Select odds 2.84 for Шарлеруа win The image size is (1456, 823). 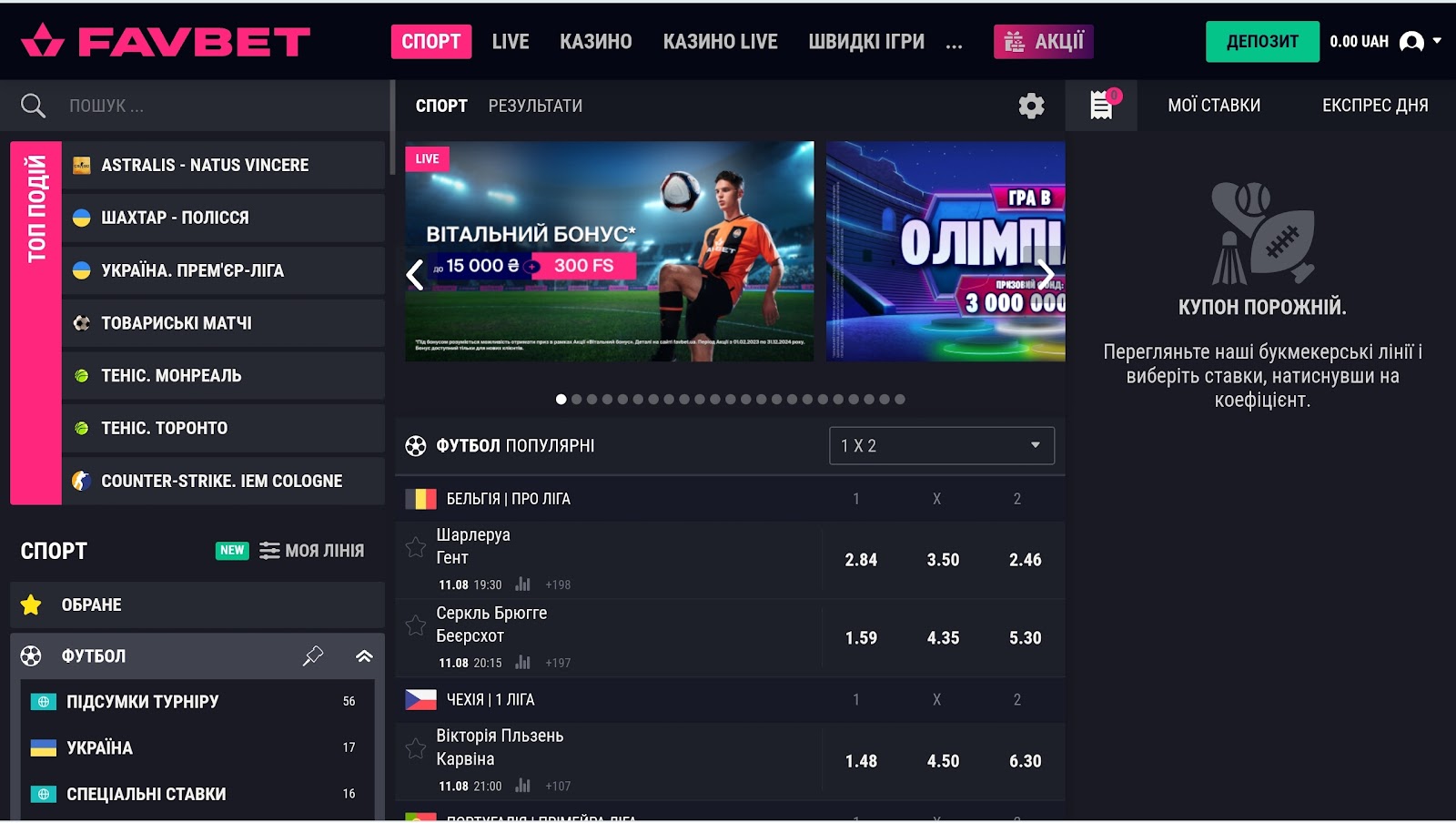point(861,560)
